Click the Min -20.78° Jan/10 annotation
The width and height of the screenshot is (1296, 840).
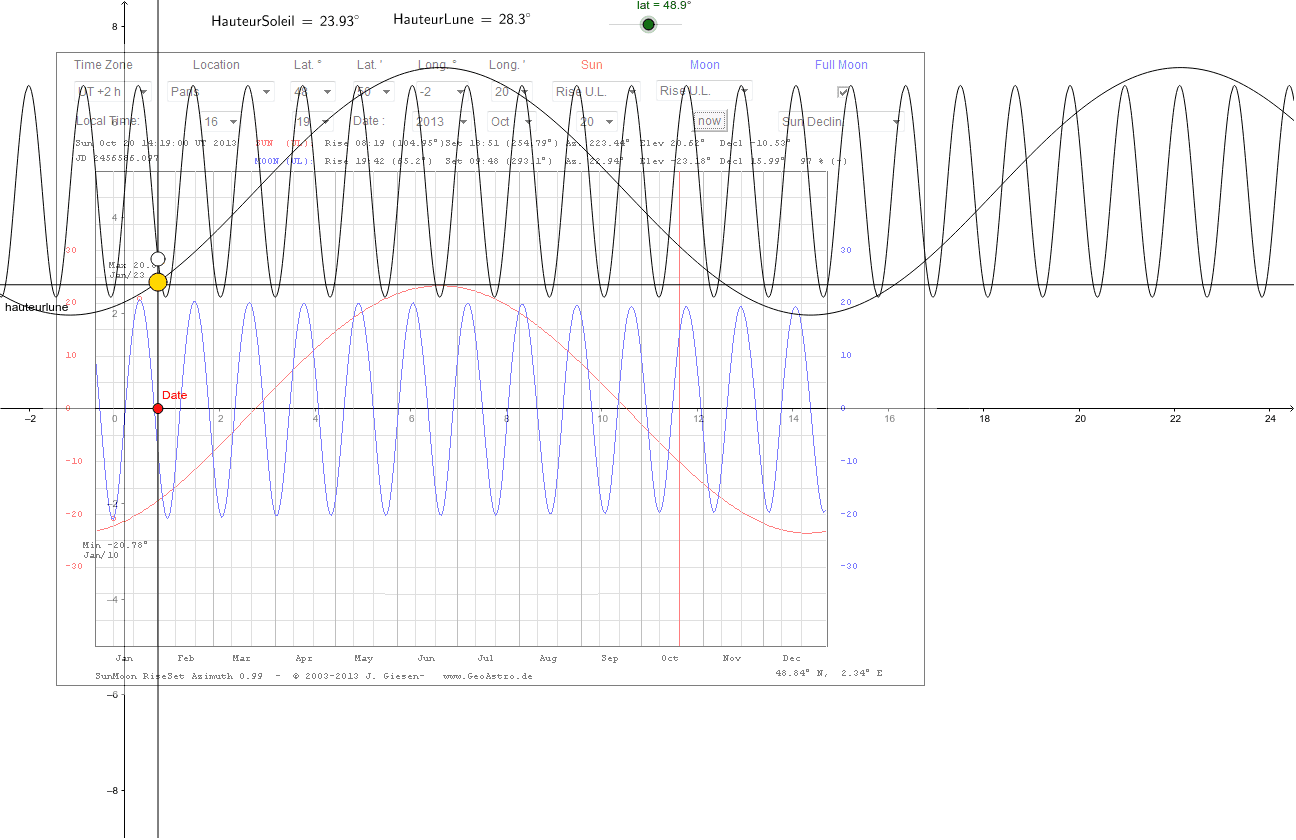(x=114, y=549)
